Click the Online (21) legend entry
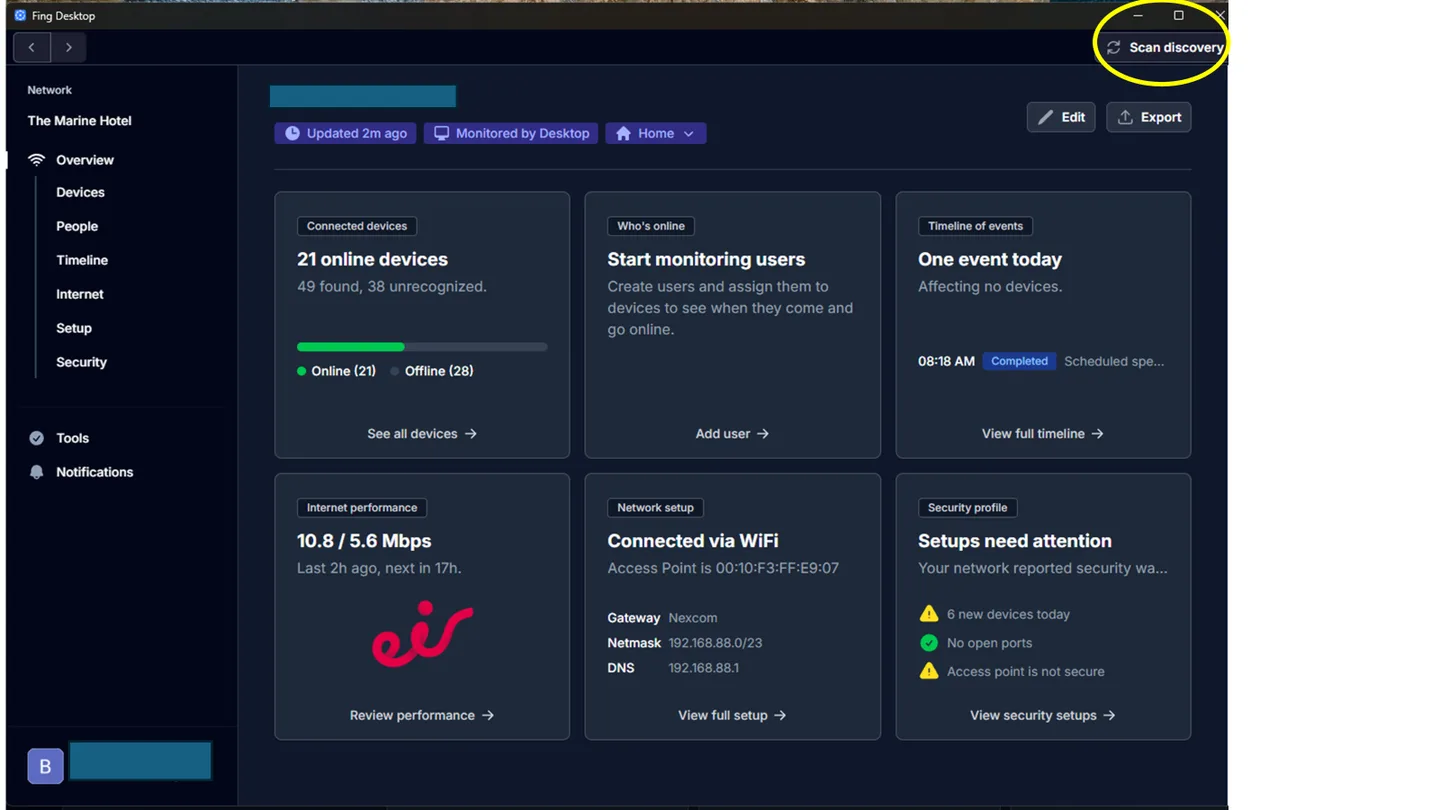The height and width of the screenshot is (810, 1440). tap(337, 371)
